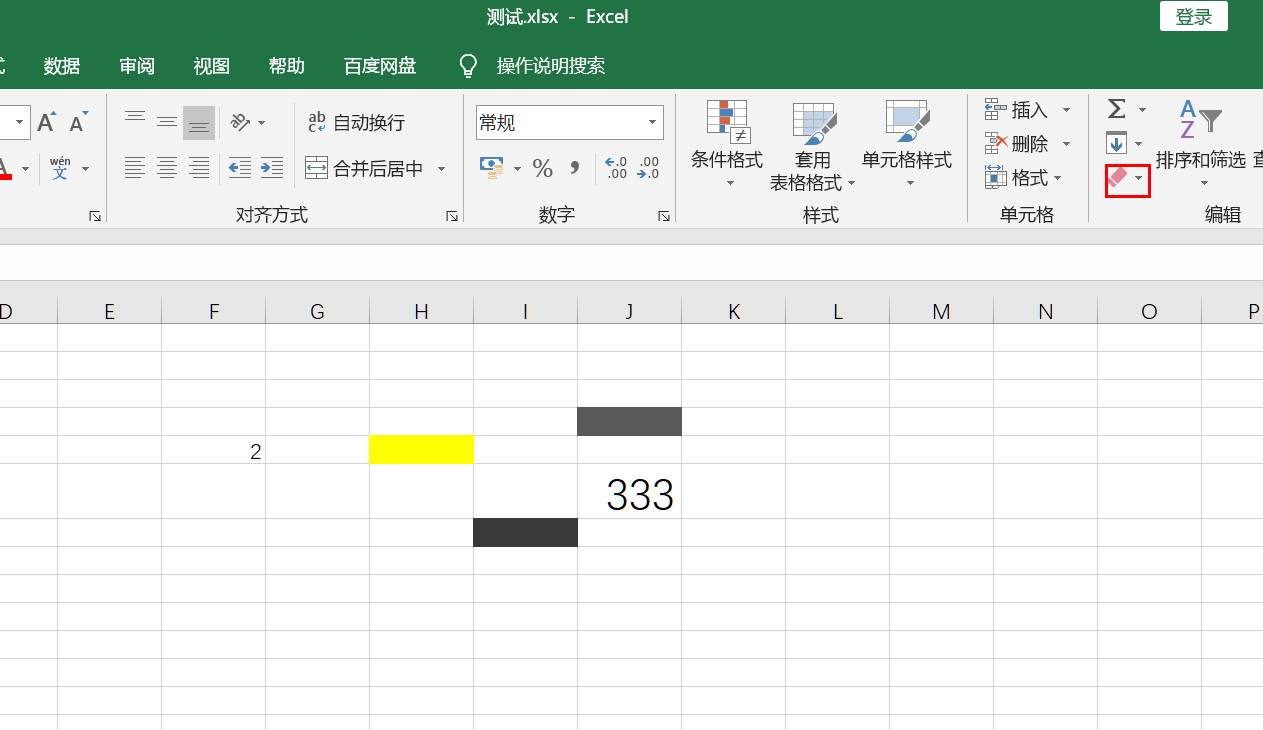Center cell text horizontally
Viewport: 1263px width, 730px height.
pyautogui.click(x=167, y=168)
